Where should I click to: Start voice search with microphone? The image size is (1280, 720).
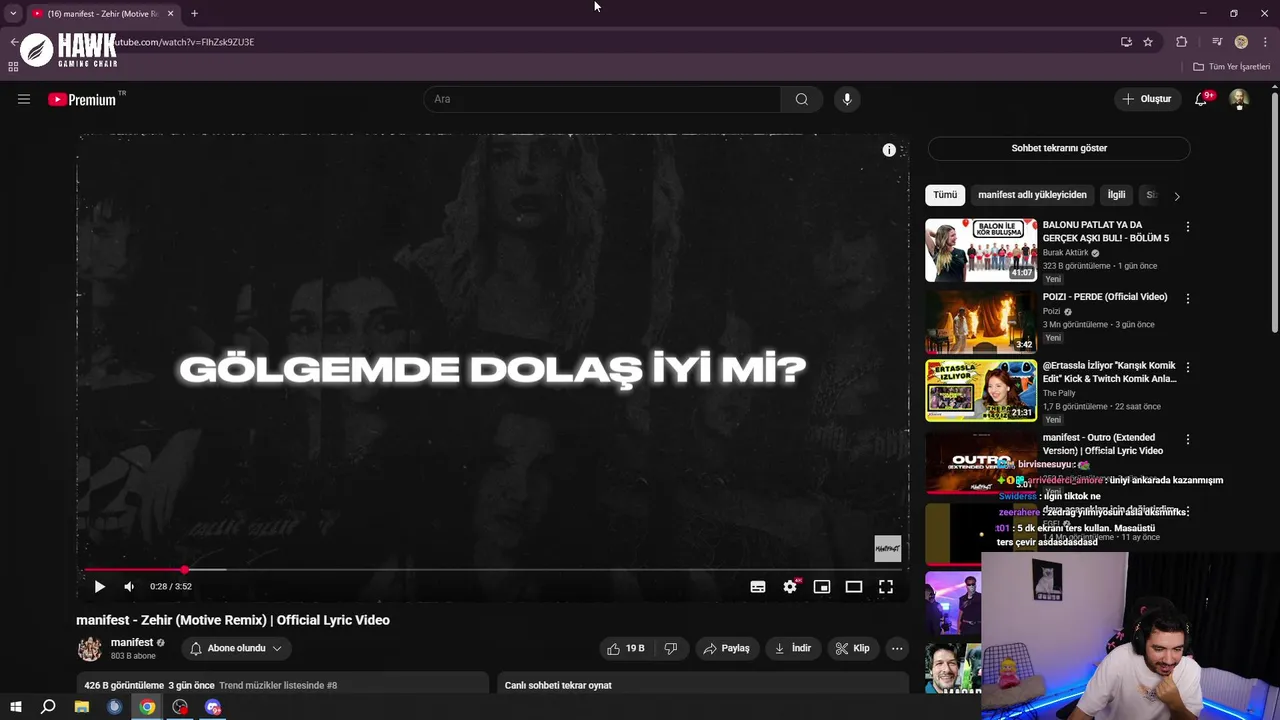[x=847, y=99]
